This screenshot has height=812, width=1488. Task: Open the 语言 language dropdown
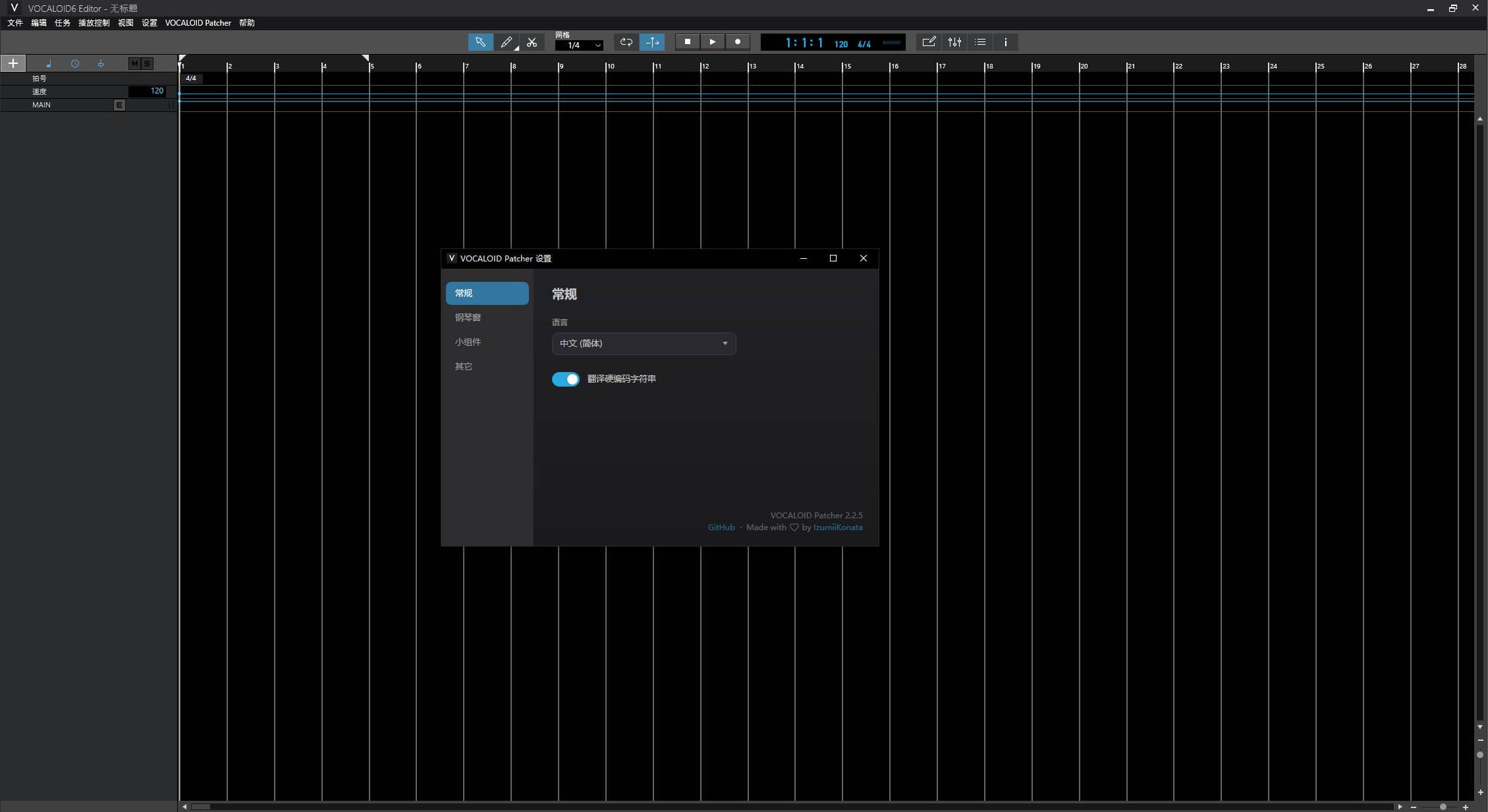click(644, 343)
